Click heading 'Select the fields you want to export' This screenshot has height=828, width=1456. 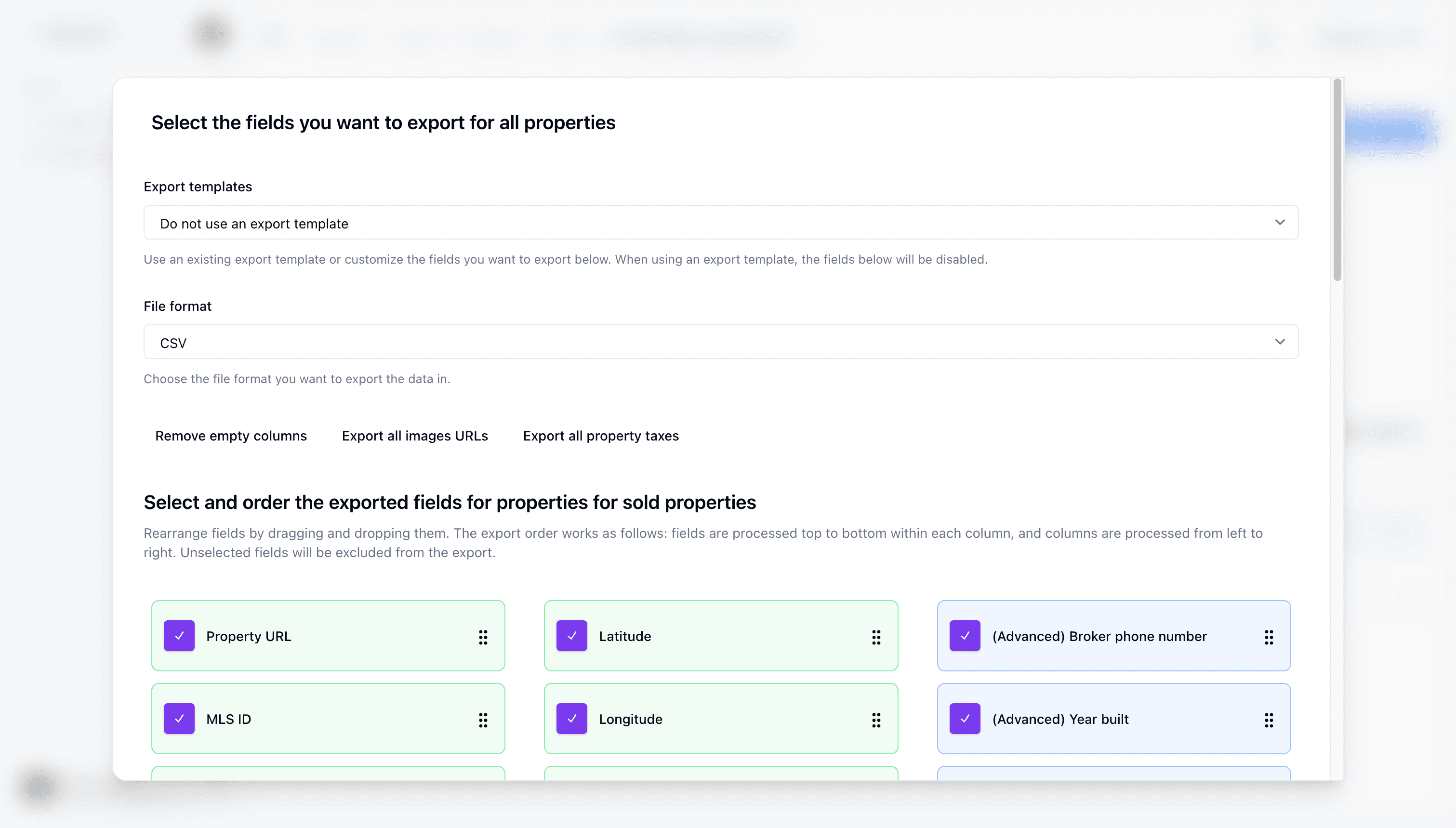[383, 122]
